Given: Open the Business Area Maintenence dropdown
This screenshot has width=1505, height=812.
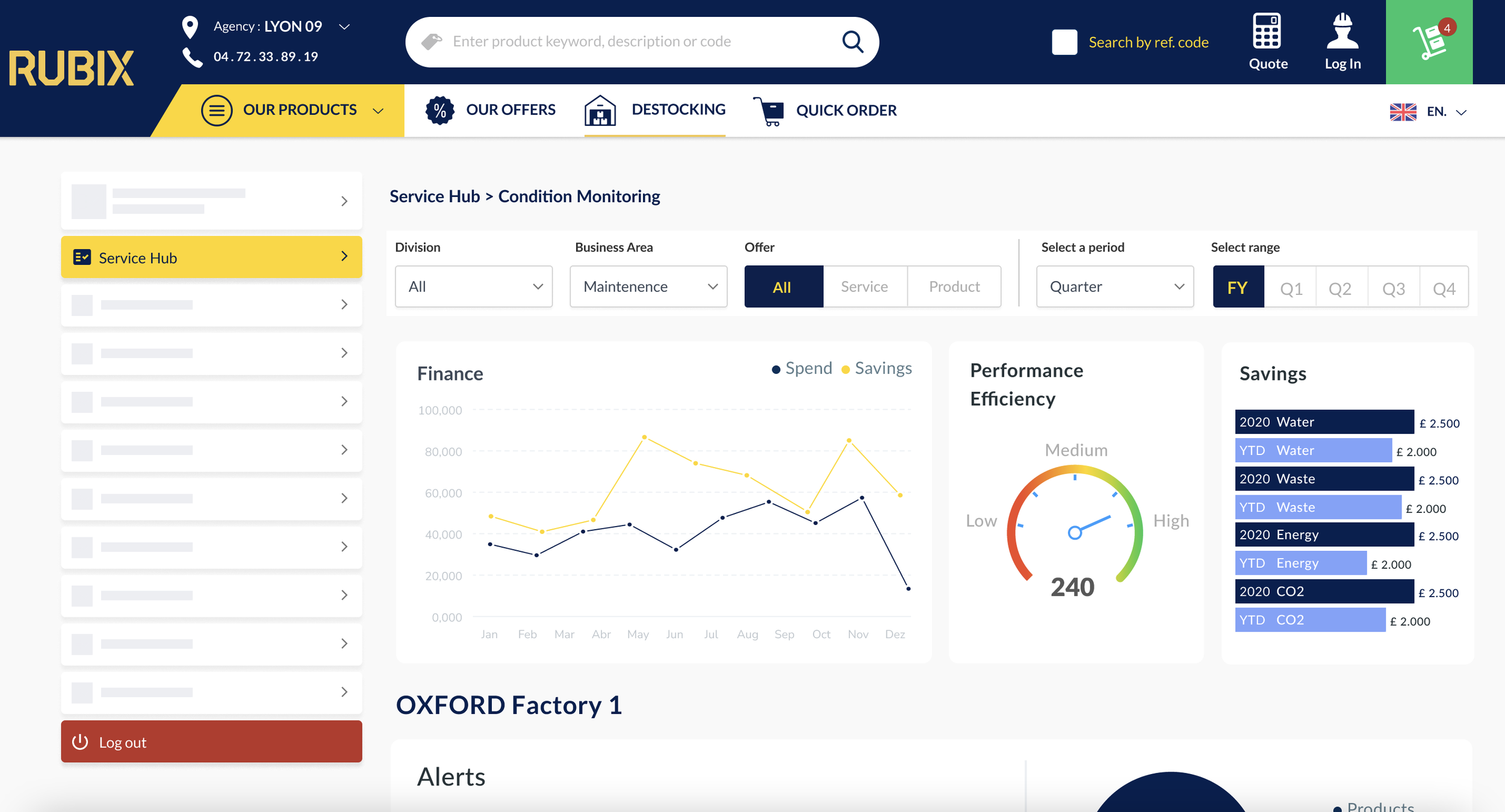Looking at the screenshot, I should tap(648, 287).
